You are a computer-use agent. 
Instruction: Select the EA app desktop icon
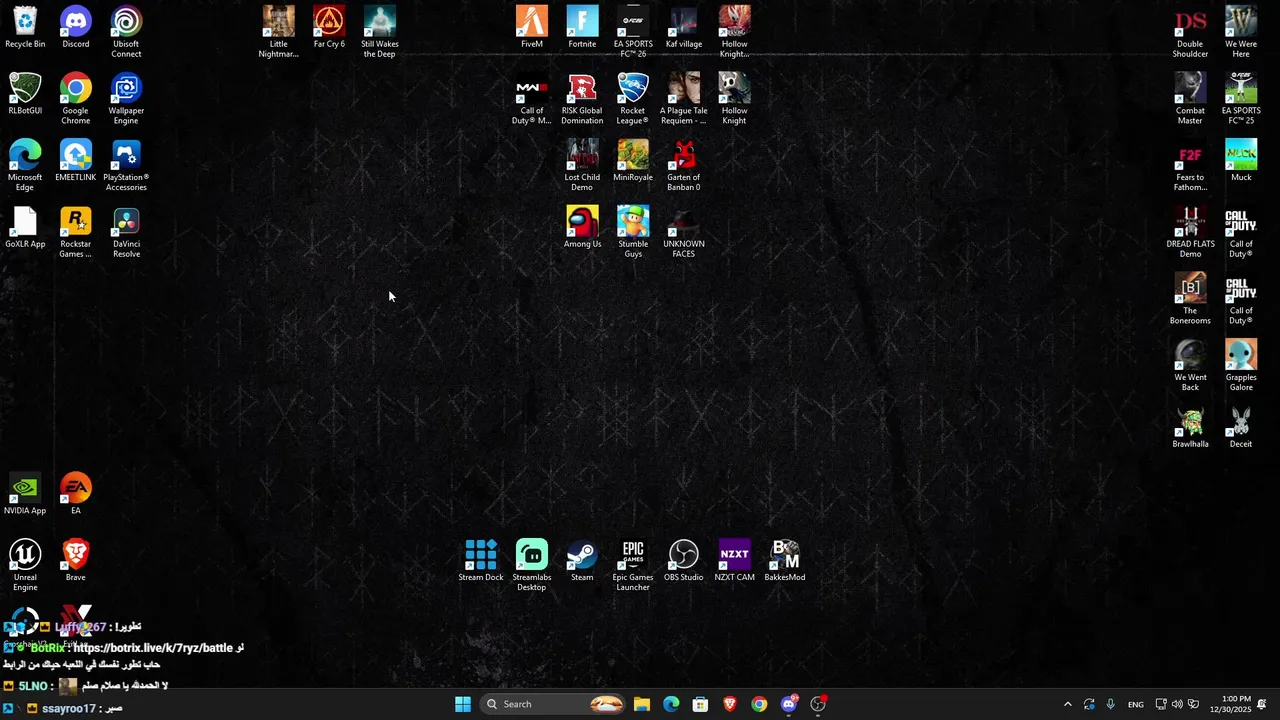click(76, 494)
